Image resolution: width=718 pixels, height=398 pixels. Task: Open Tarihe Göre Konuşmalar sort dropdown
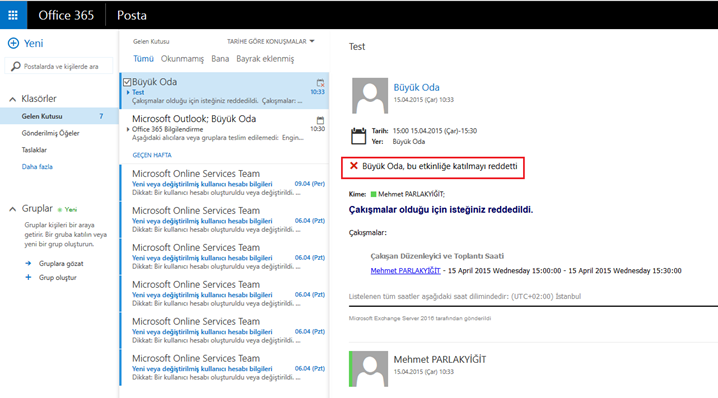click(x=271, y=41)
